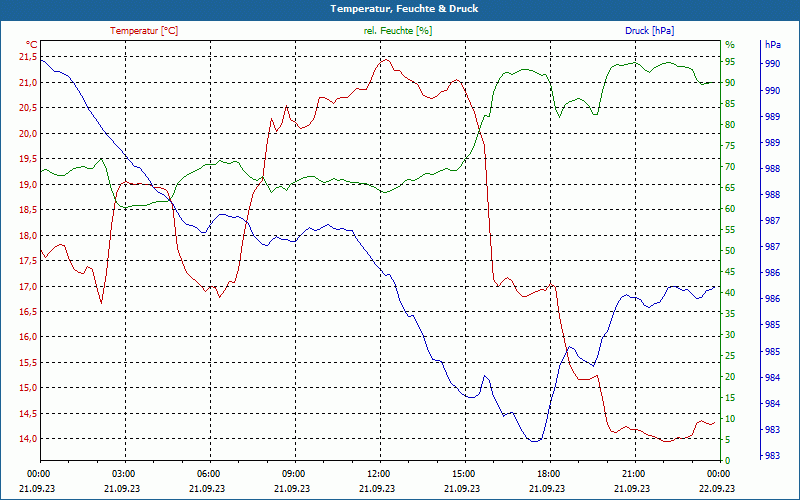
Task: Click the chart title 'Temperatur, Feuchte & Druck'
Action: (x=404, y=9)
